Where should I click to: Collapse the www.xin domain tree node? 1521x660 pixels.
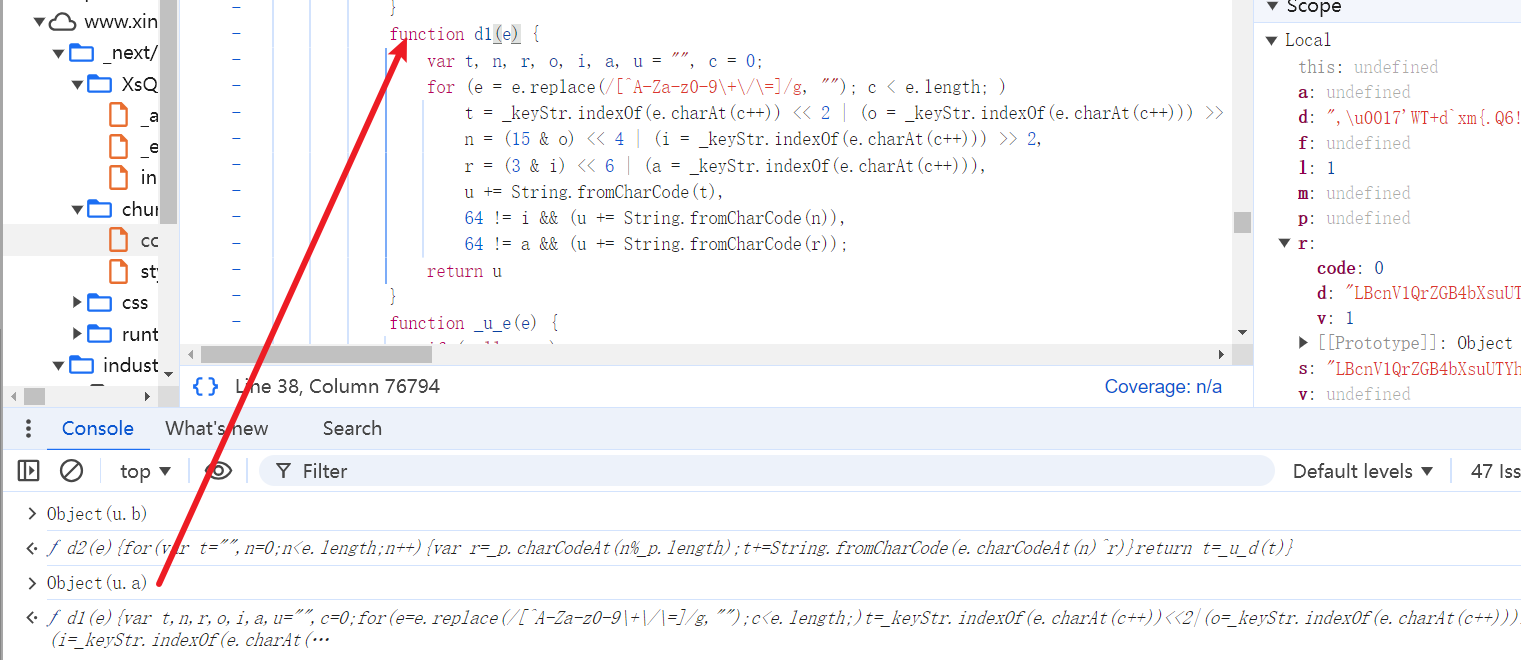[40, 21]
